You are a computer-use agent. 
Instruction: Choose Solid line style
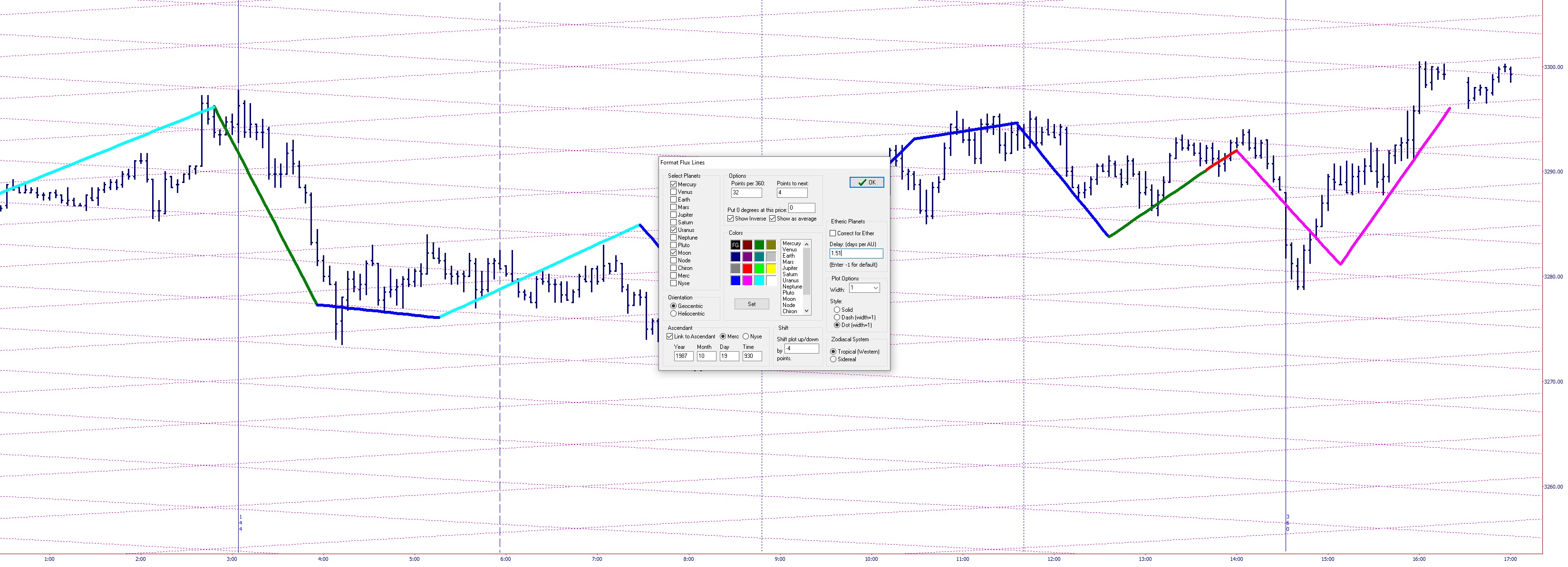tap(837, 310)
